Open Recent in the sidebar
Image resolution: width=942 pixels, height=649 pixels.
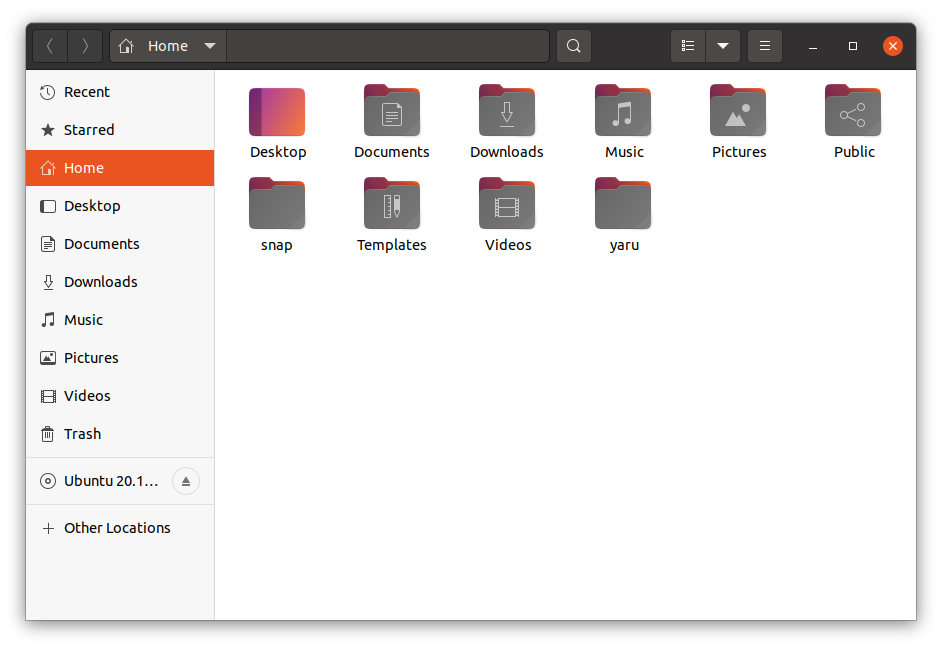pos(120,92)
